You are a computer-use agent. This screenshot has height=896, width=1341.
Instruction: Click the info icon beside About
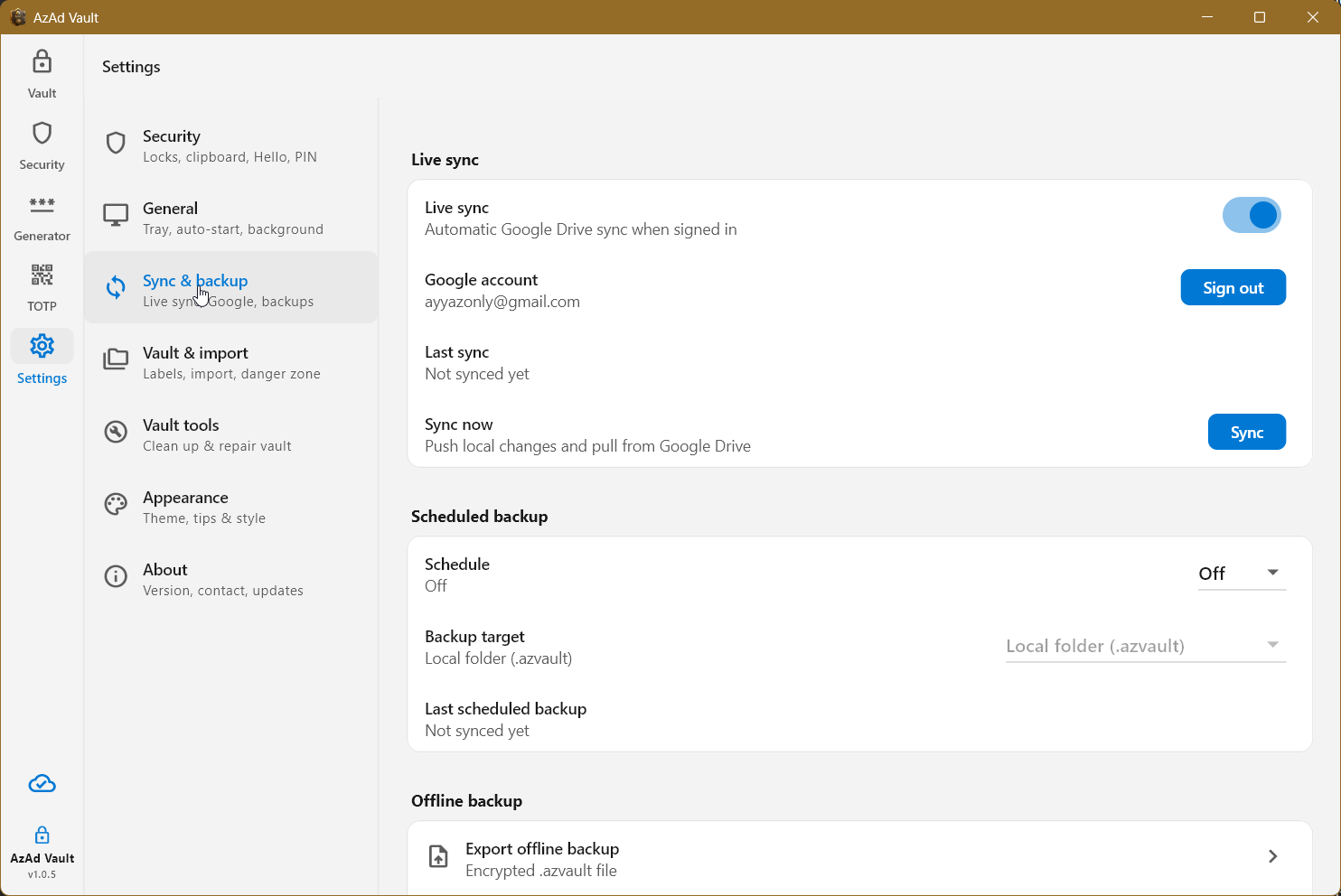point(116,576)
